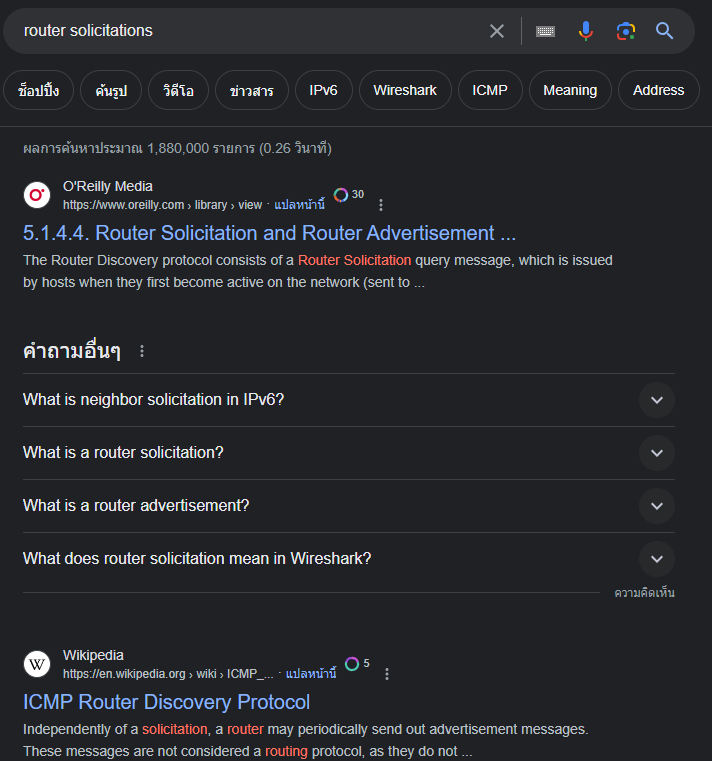Open the O'Reilly Router Solicitation result title
Screen dimensions: 712x761
[x=269, y=233]
